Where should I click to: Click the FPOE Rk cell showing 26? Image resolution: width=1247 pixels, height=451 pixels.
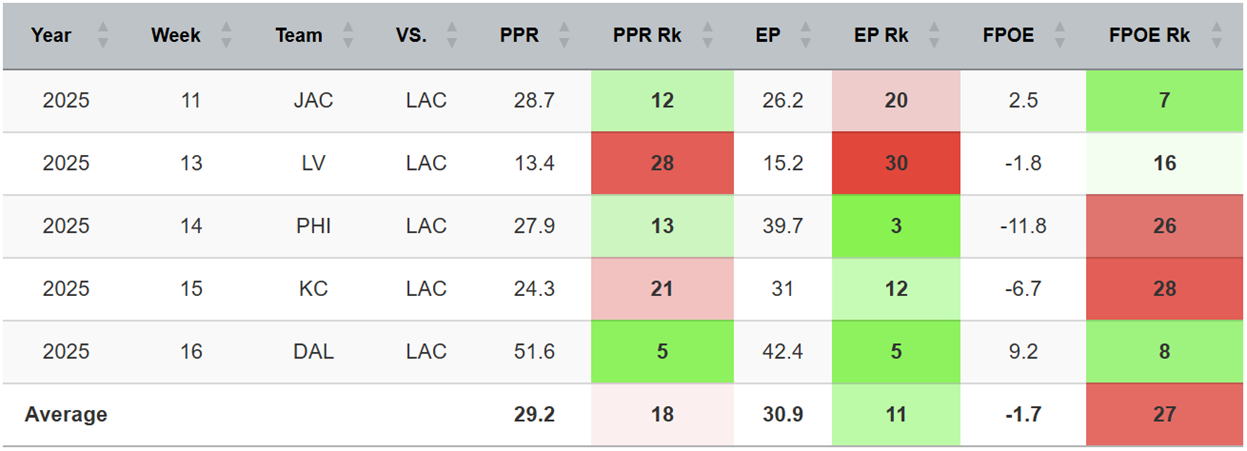[1164, 226]
